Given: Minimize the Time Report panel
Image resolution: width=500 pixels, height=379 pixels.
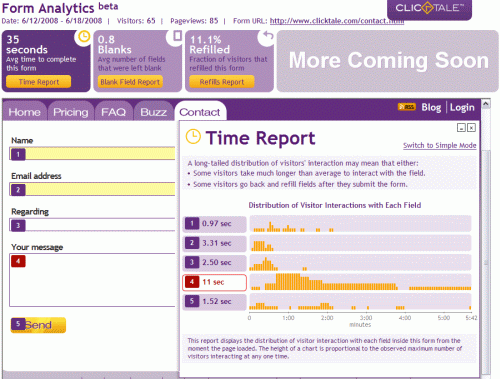Looking at the screenshot, I should click(x=461, y=128).
